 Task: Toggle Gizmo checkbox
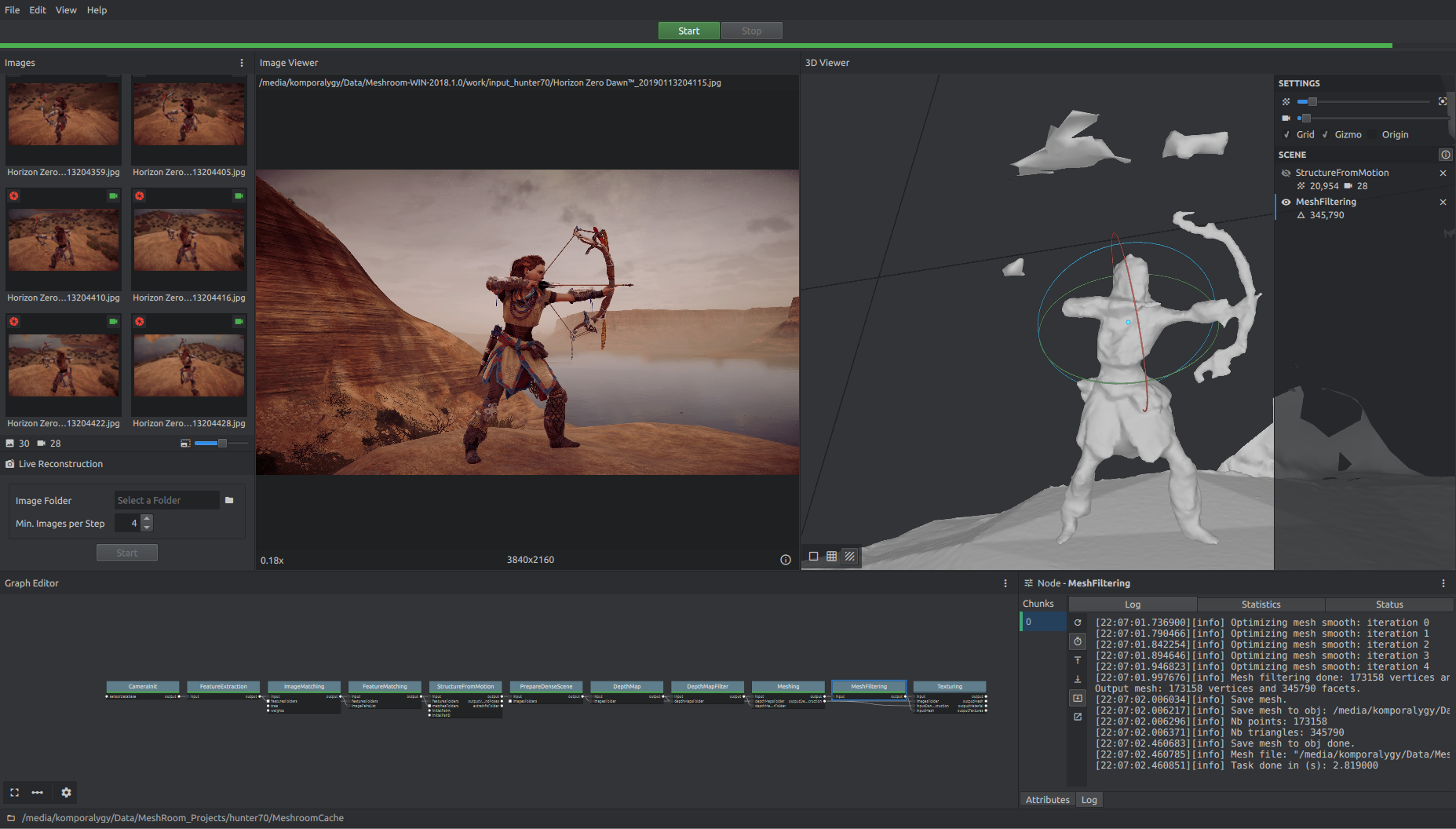click(x=1325, y=134)
